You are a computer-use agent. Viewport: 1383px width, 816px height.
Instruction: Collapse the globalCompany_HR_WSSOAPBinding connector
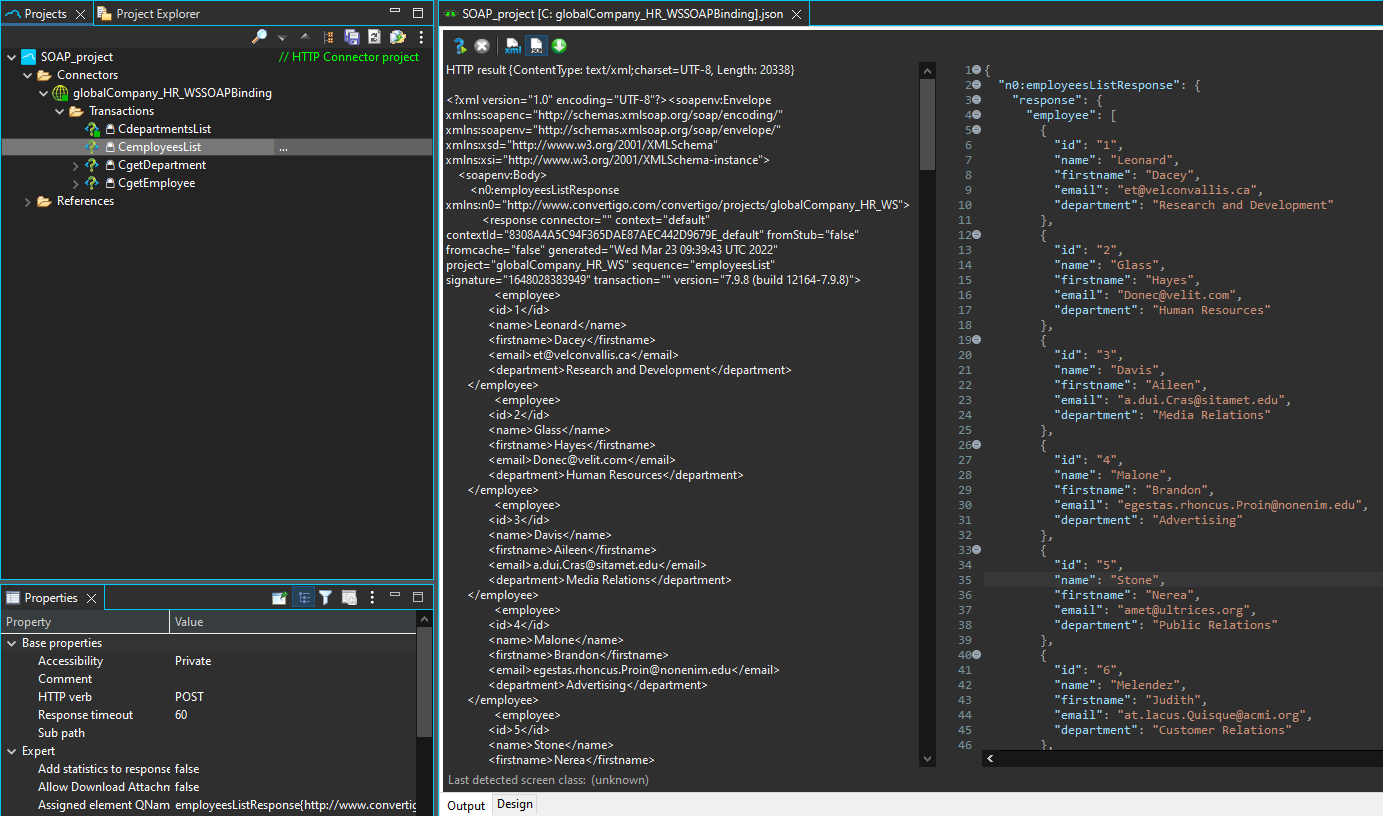(44, 92)
